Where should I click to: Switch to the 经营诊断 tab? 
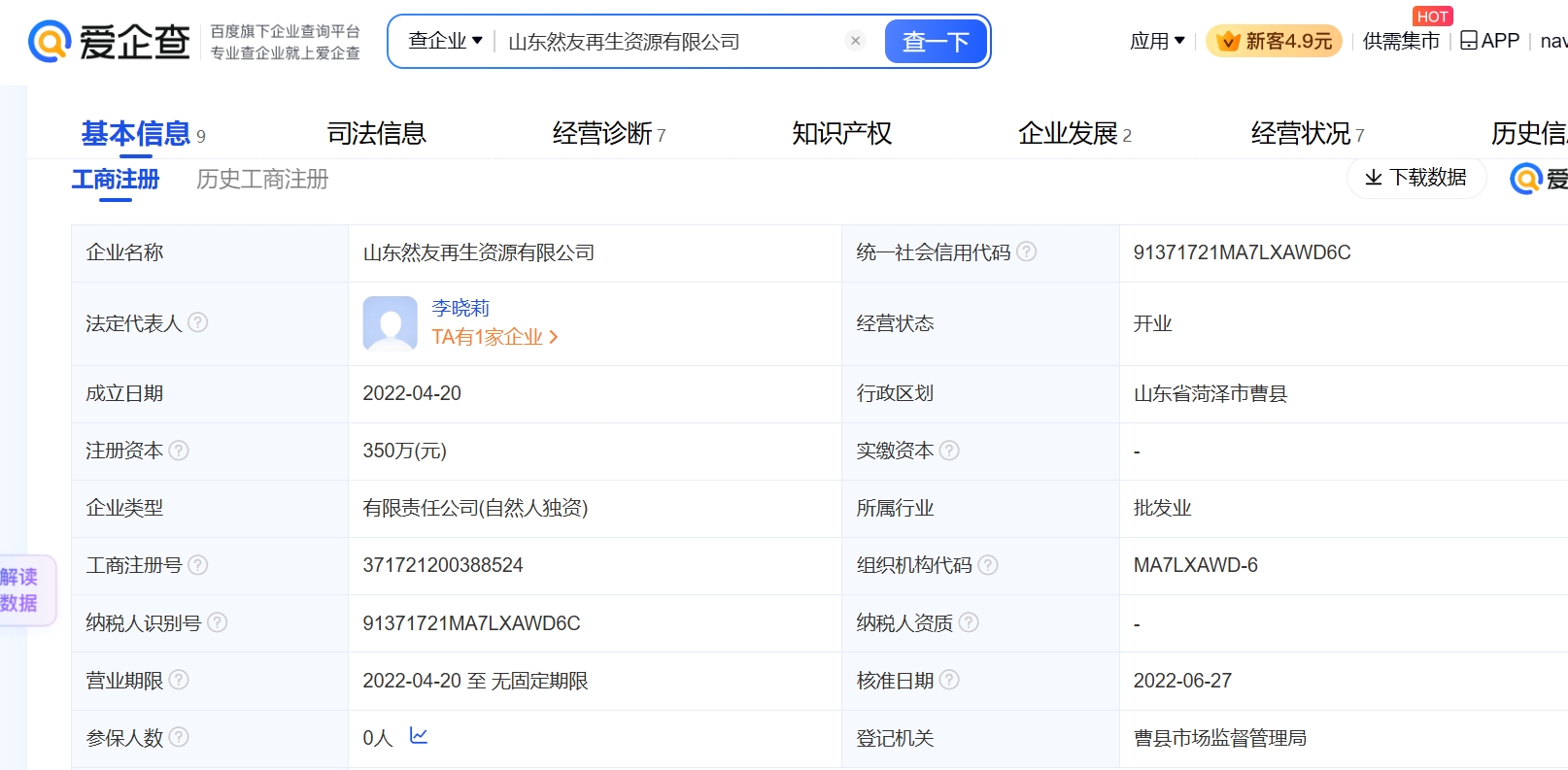pos(602,133)
